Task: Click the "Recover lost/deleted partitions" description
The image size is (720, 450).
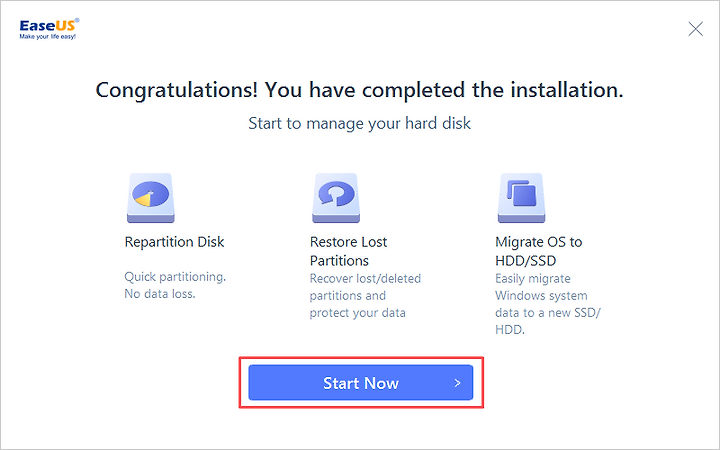Action: point(365,287)
